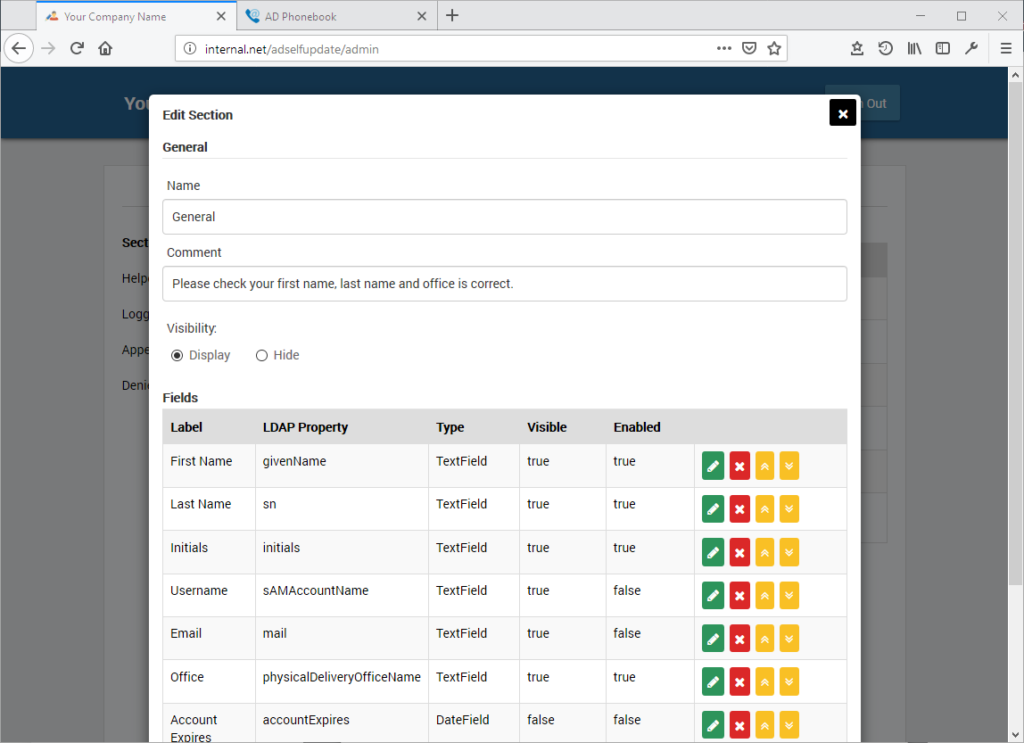This screenshot has height=743, width=1024.
Task: Open the Firefox Library
Action: coord(913,47)
